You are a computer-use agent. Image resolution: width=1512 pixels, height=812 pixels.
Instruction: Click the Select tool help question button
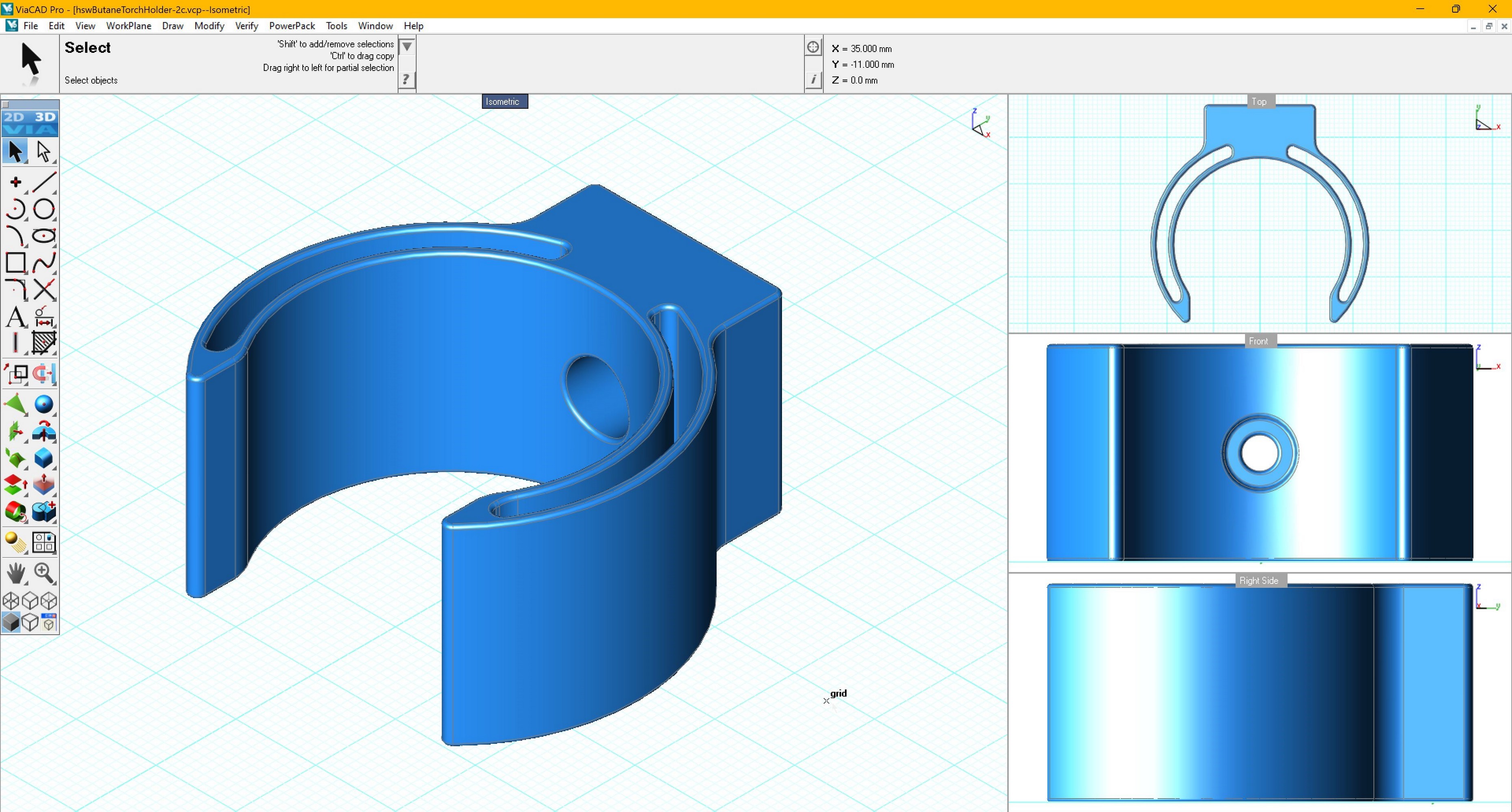pyautogui.click(x=407, y=79)
